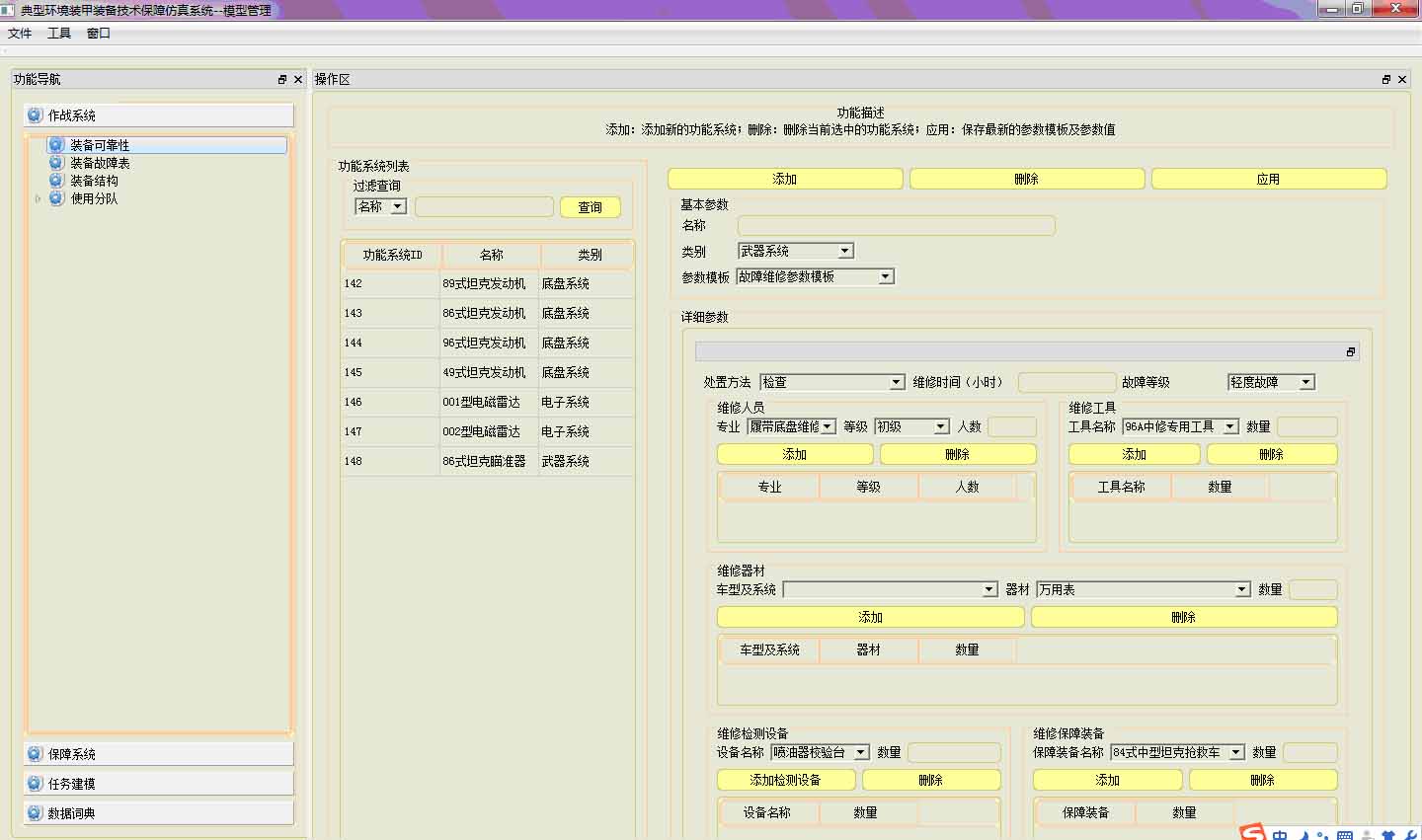Click 添加 under 维修保障装备
Screen dimensions: 1422x840
(1108, 780)
